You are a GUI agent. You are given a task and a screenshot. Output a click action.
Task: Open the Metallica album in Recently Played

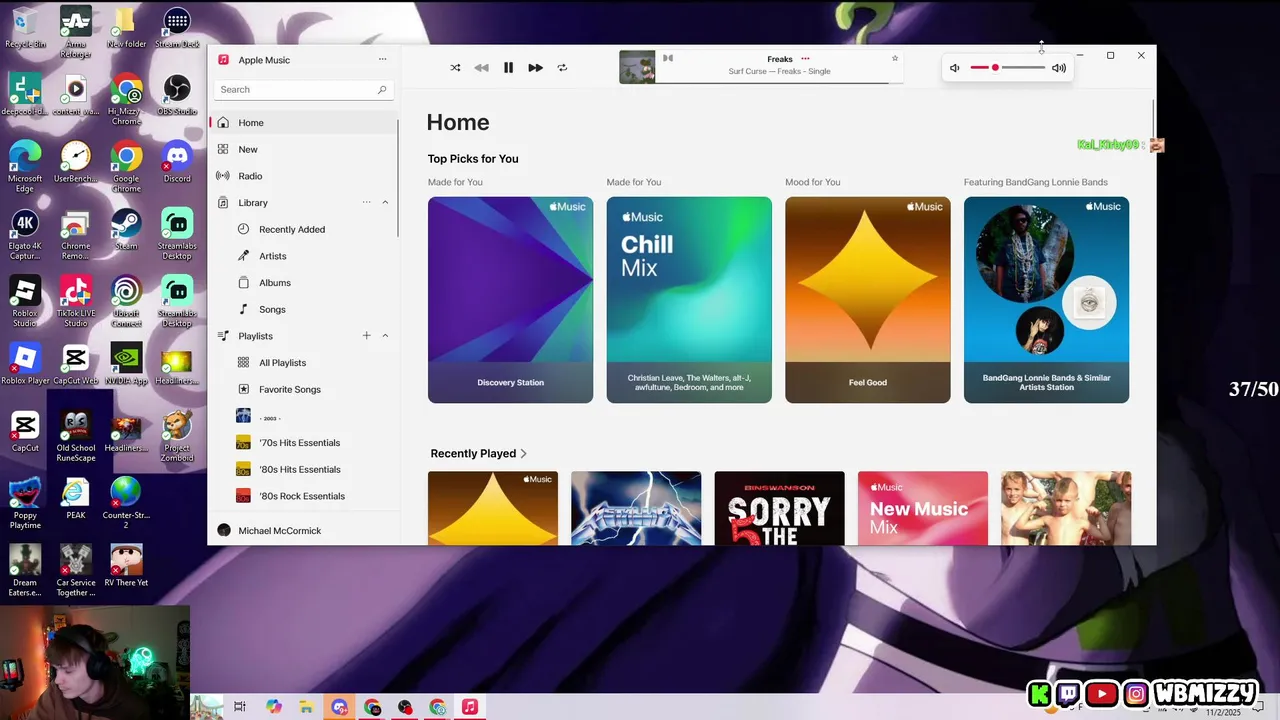636,508
